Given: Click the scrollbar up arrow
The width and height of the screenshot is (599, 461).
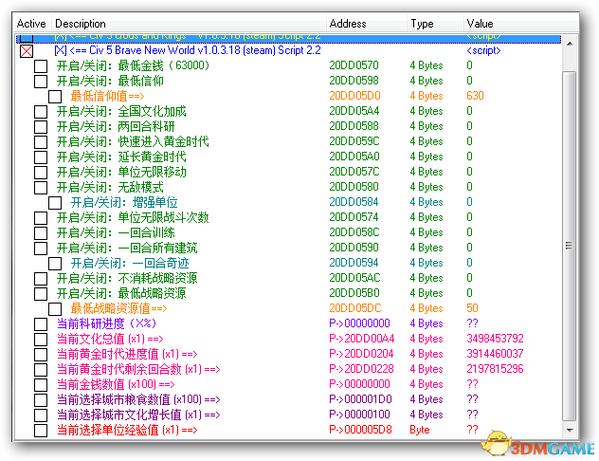Looking at the screenshot, I should (x=569, y=44).
